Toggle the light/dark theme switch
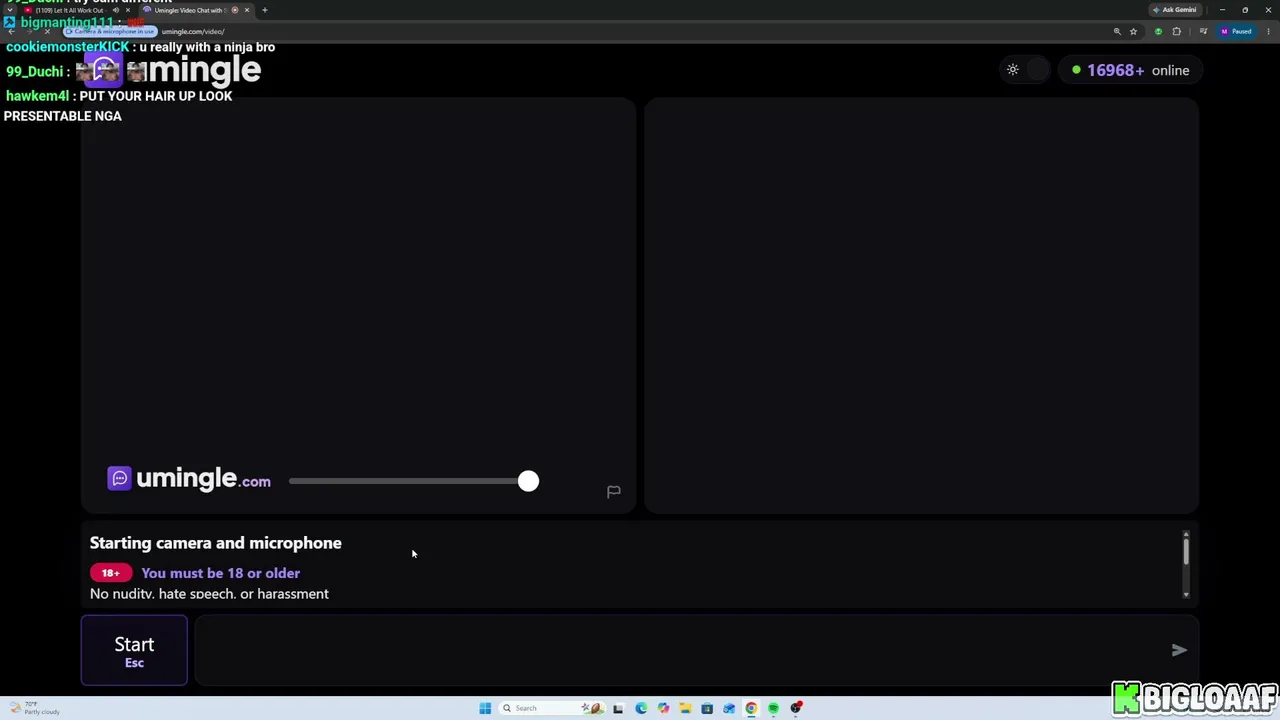This screenshot has width=1280, height=720. pos(1025,70)
